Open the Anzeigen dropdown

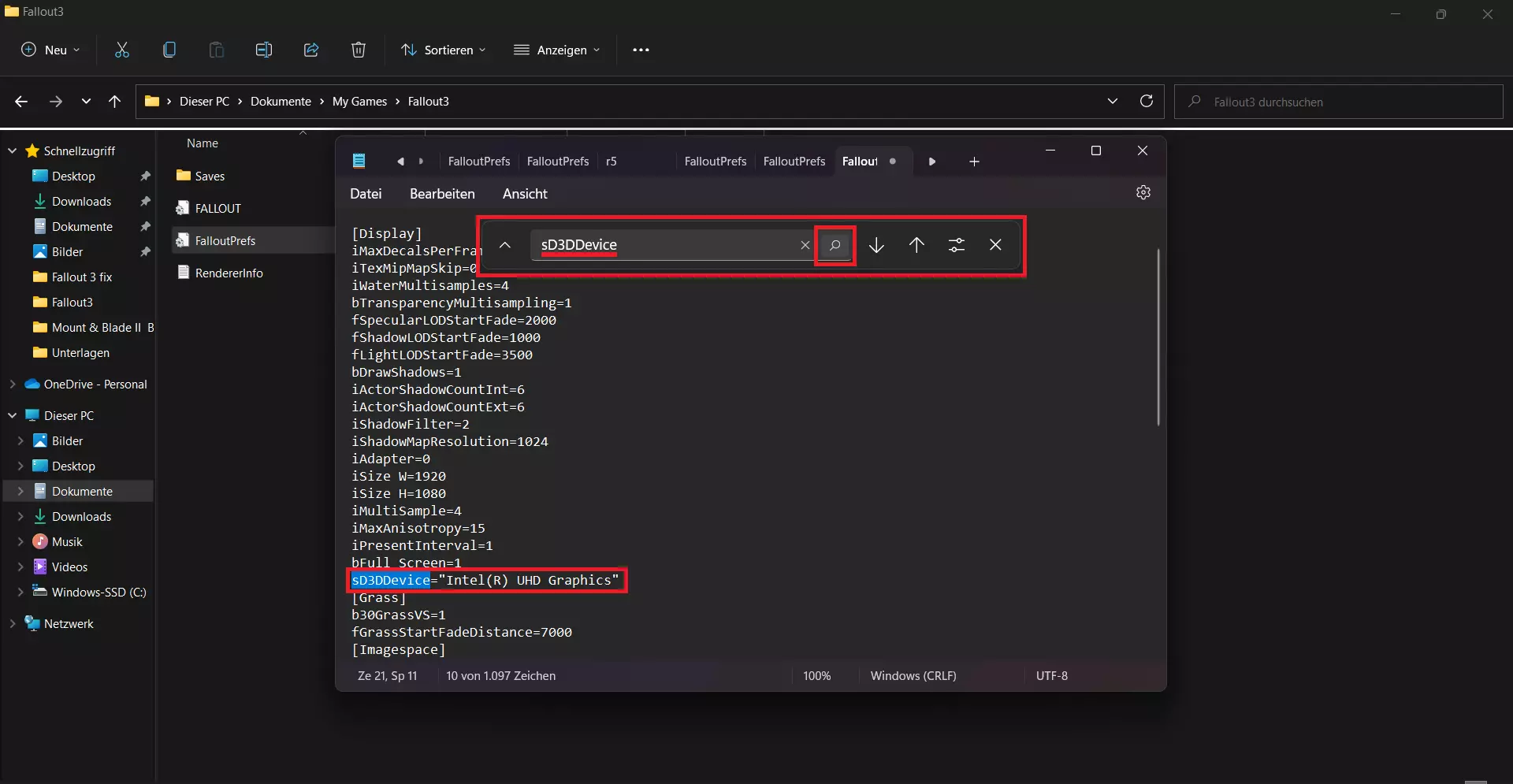click(x=557, y=50)
